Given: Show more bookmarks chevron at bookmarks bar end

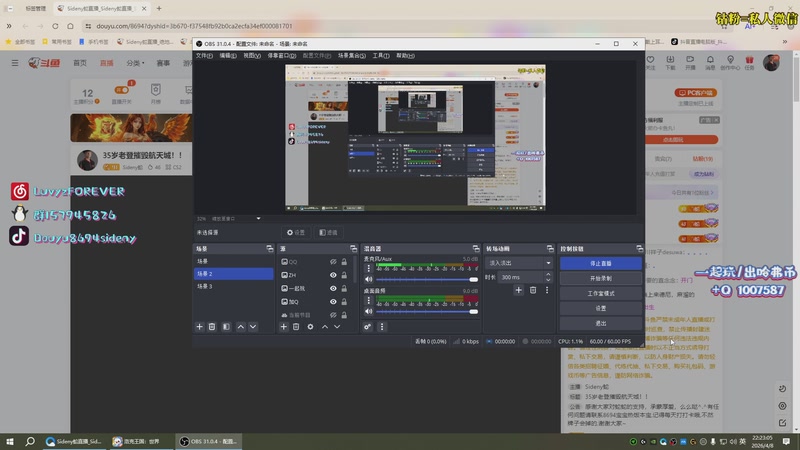Looking at the screenshot, I should [785, 41].
